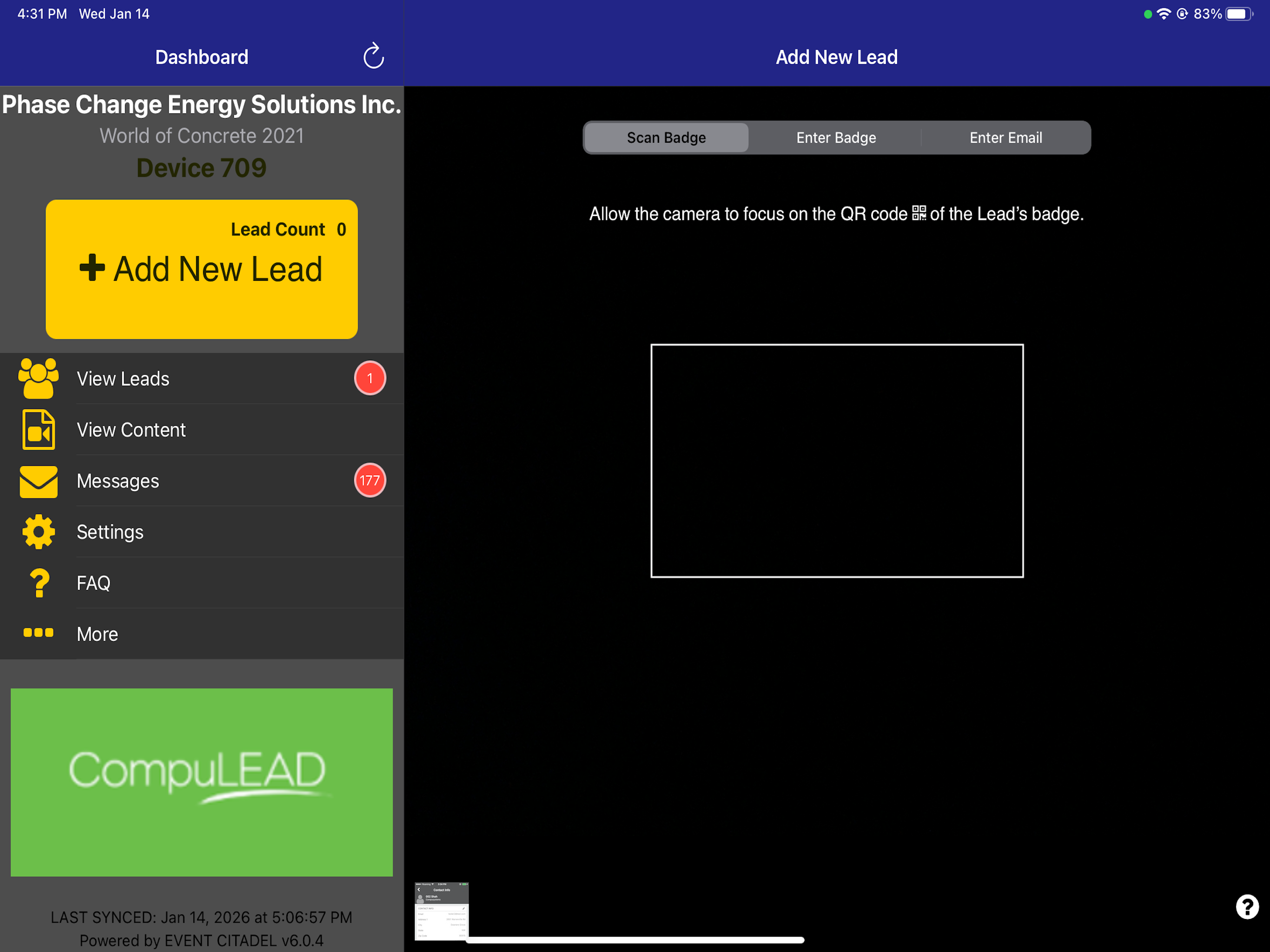The height and width of the screenshot is (952, 1270).
Task: Click the LAST SYNCED timestamp text
Action: (x=202, y=917)
